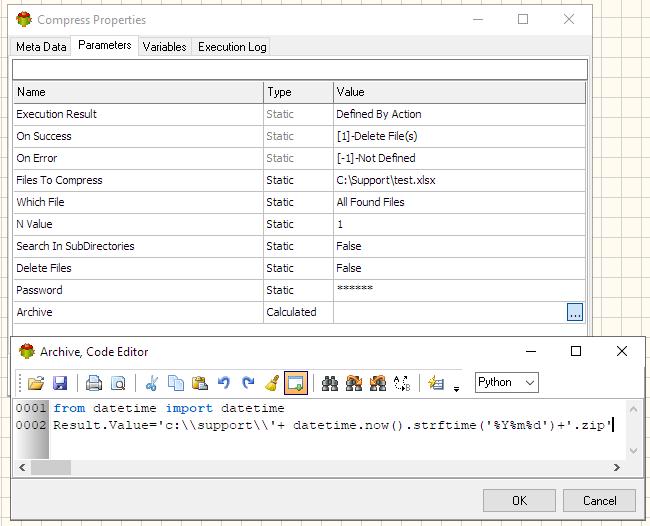
Task: Click the horizontal scrollbar thumb
Action: 51,468
